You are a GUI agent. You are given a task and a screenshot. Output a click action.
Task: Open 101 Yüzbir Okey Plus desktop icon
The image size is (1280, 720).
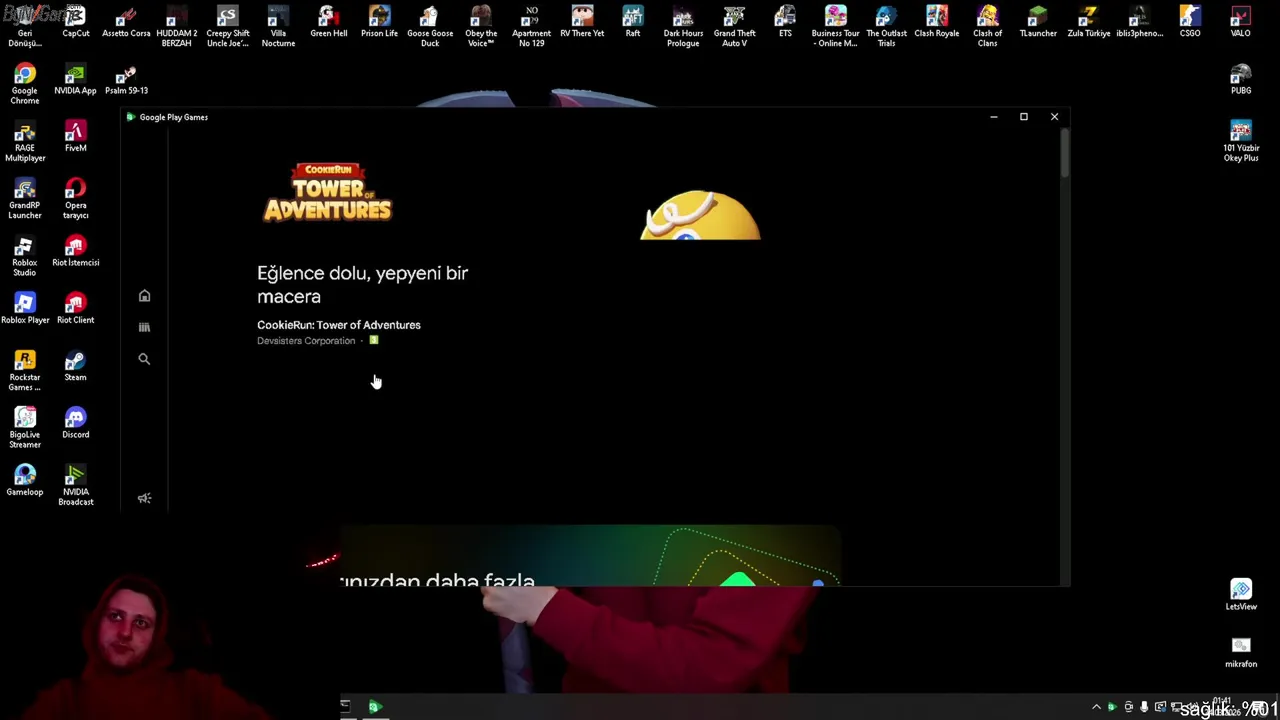point(1241,142)
